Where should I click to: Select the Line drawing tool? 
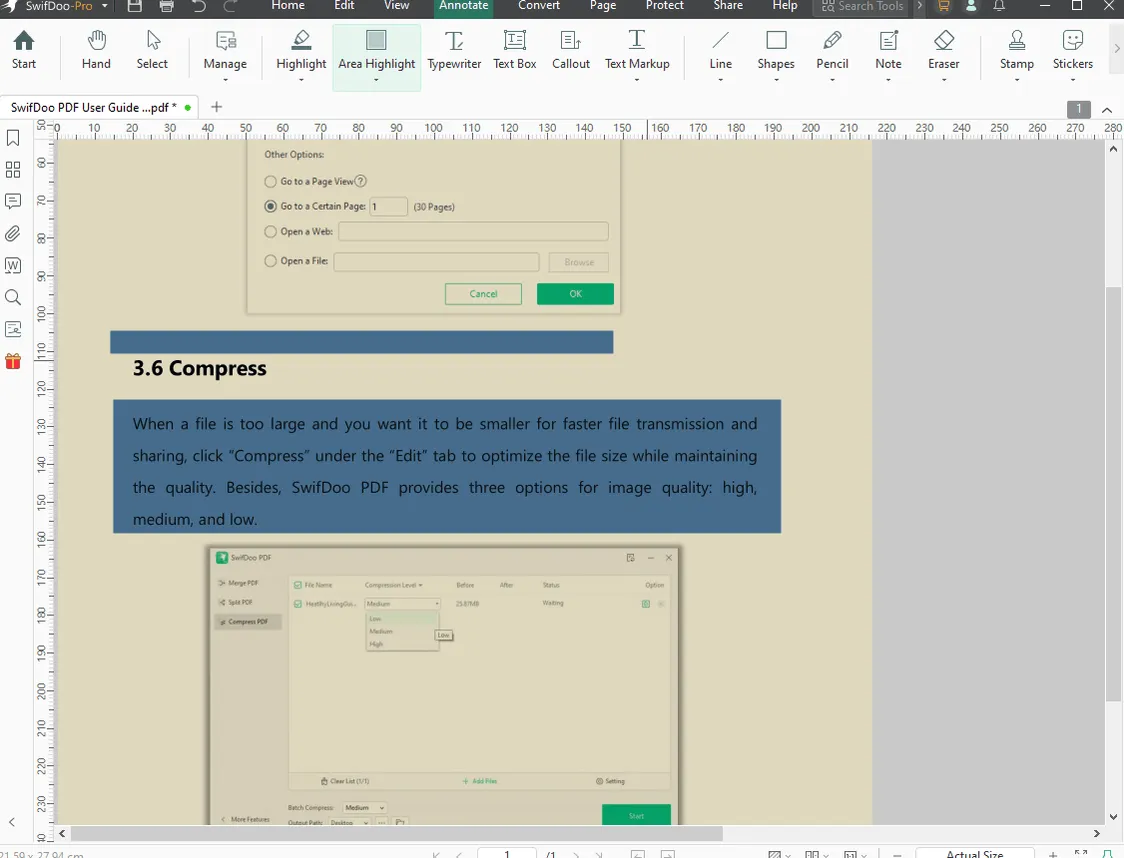tap(720, 50)
